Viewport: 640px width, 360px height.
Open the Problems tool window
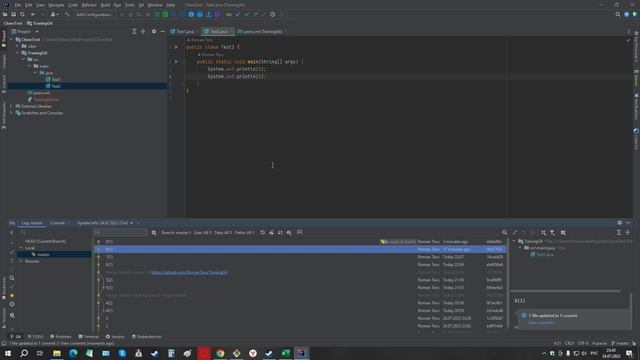tap(60, 337)
